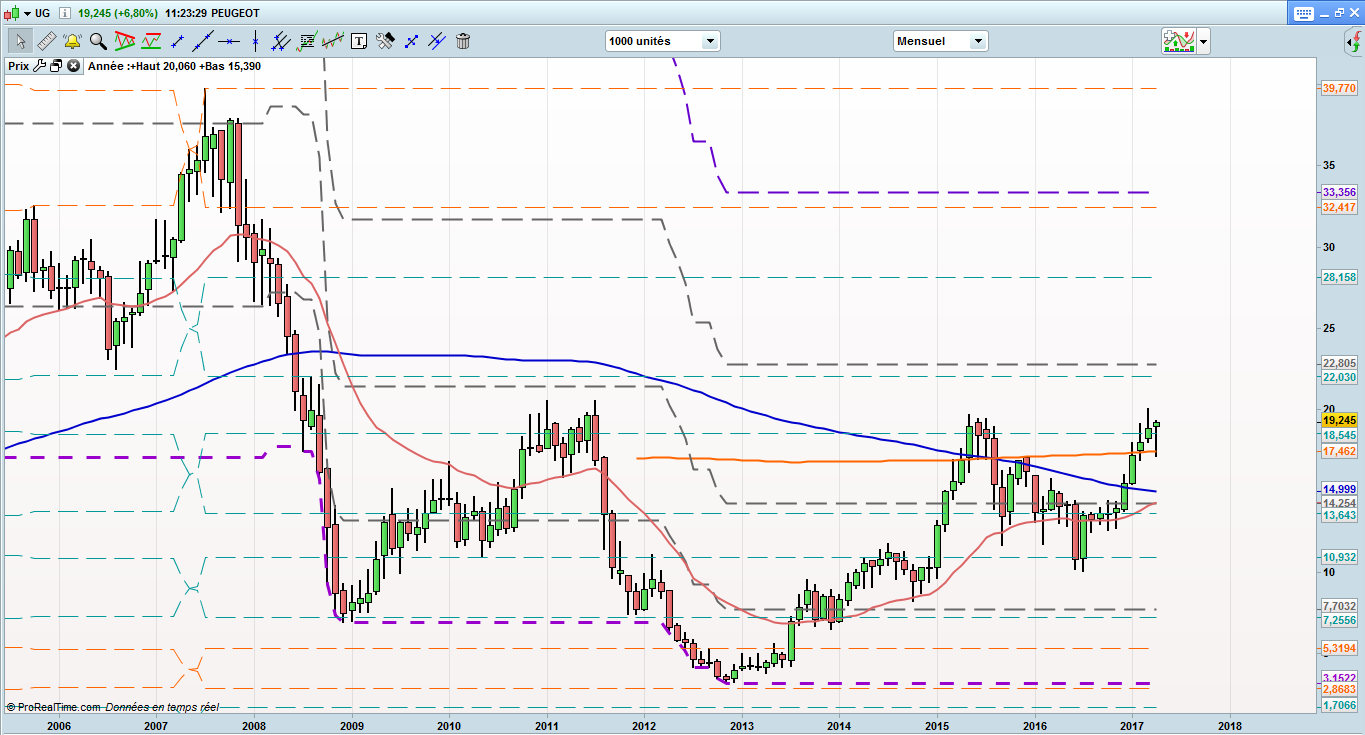This screenshot has height=735, width=1365.
Task: Click the 2,8683 orange price level label
Action: 1339,690
